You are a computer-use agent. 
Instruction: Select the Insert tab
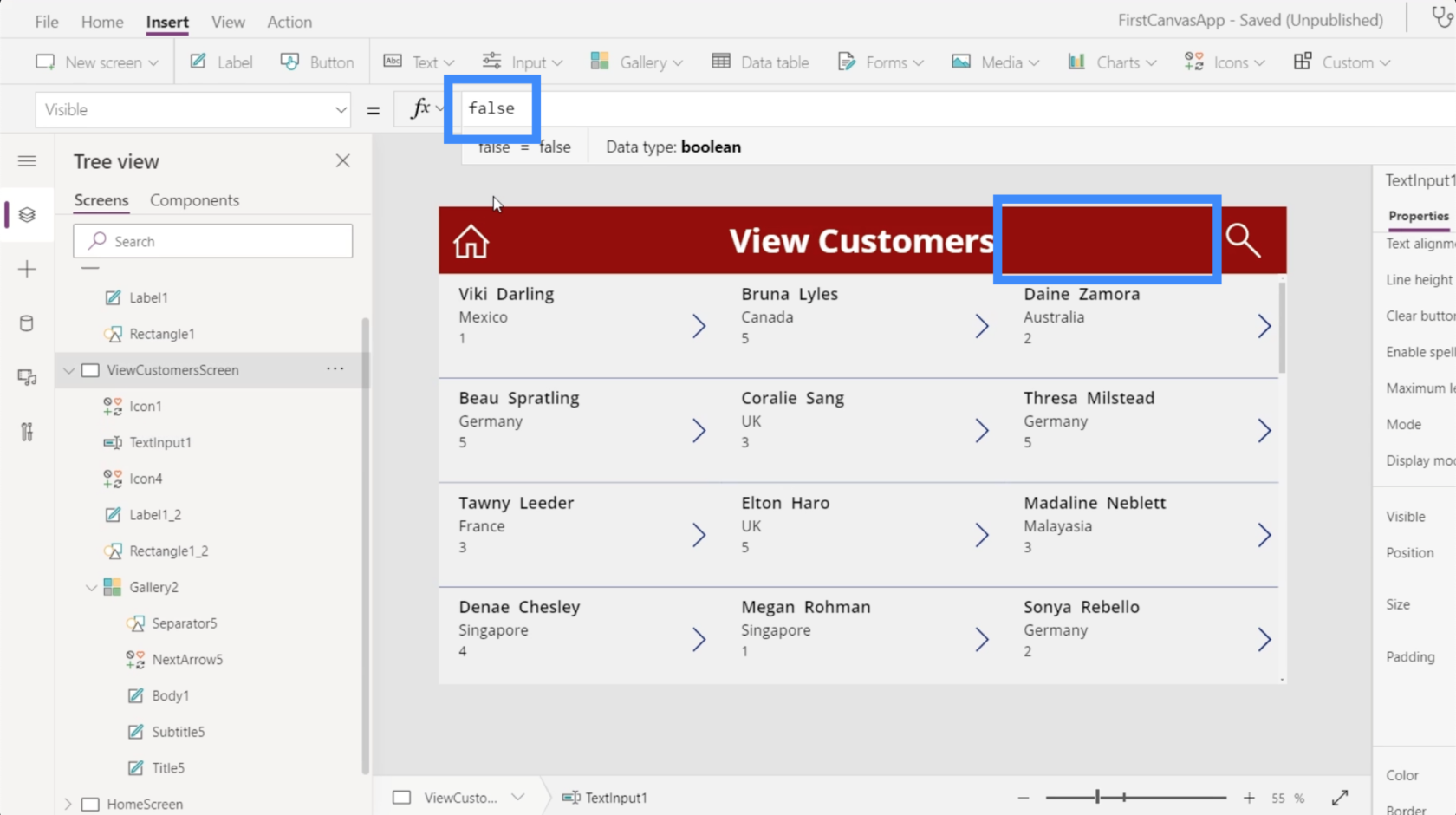coord(167,22)
